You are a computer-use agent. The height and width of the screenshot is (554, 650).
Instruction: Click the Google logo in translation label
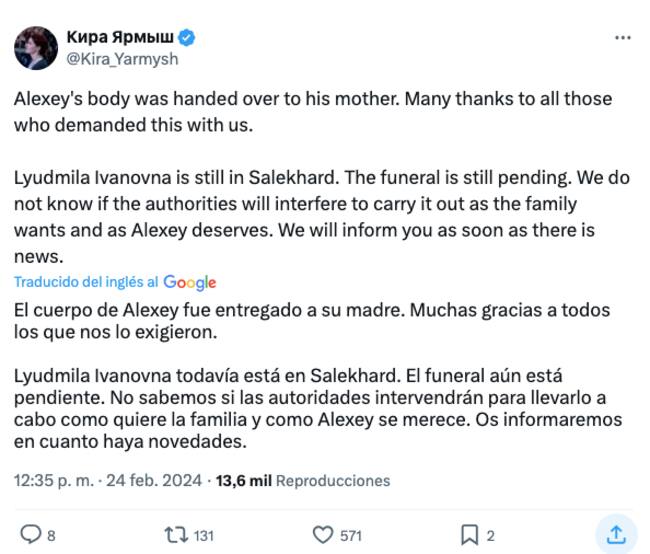click(x=189, y=283)
